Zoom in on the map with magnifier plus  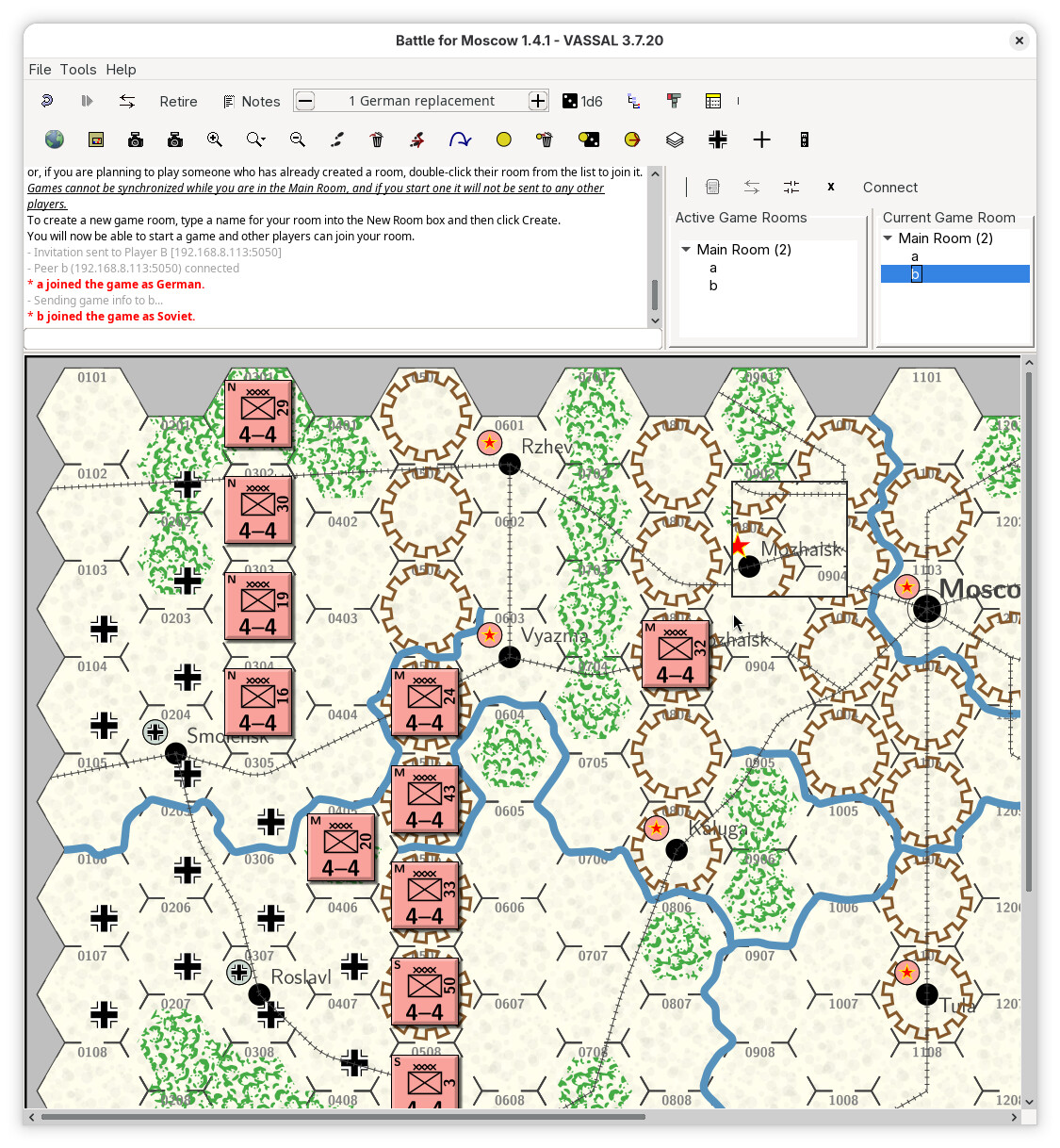[215, 139]
